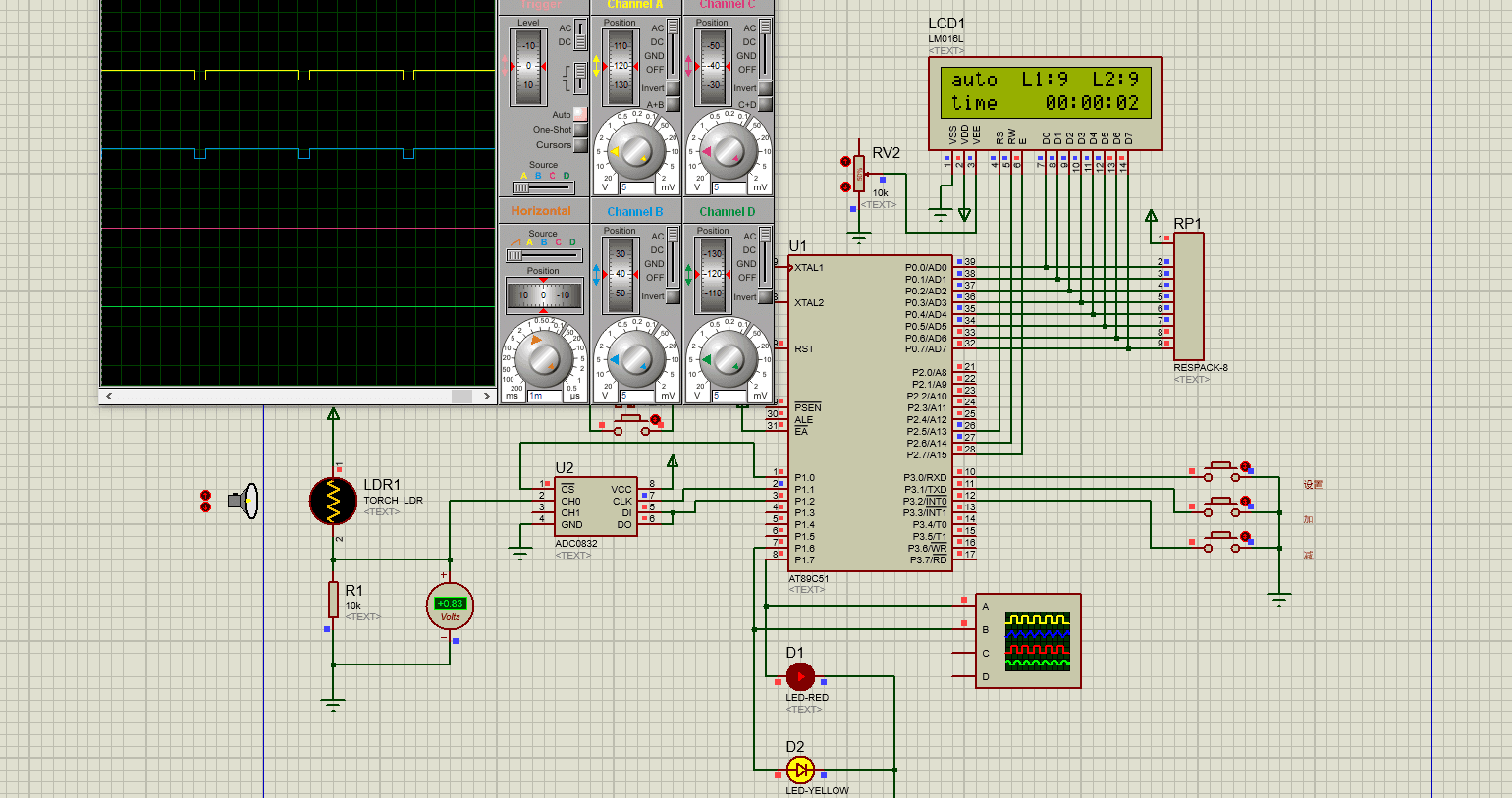Click the torch lamp icon beside LDR1
Viewport: 1512px width, 798px height.
coord(243,501)
